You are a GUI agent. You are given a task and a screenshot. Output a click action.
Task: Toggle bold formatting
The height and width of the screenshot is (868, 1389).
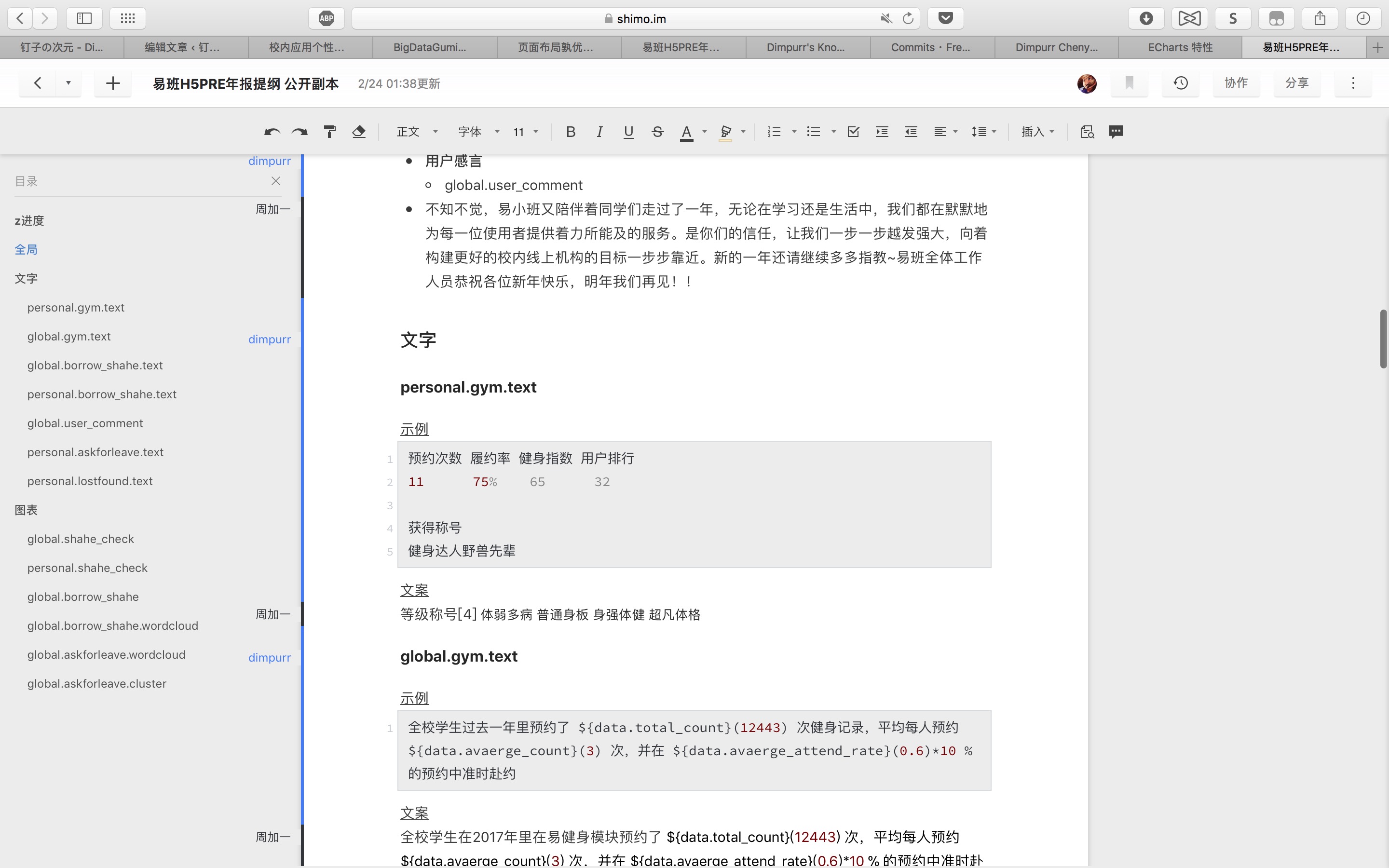click(x=570, y=132)
